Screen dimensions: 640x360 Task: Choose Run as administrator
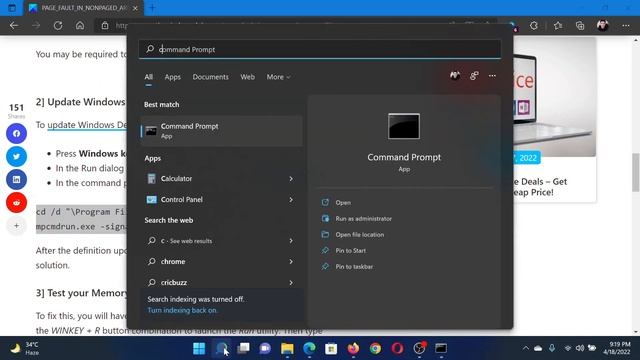[363, 219]
